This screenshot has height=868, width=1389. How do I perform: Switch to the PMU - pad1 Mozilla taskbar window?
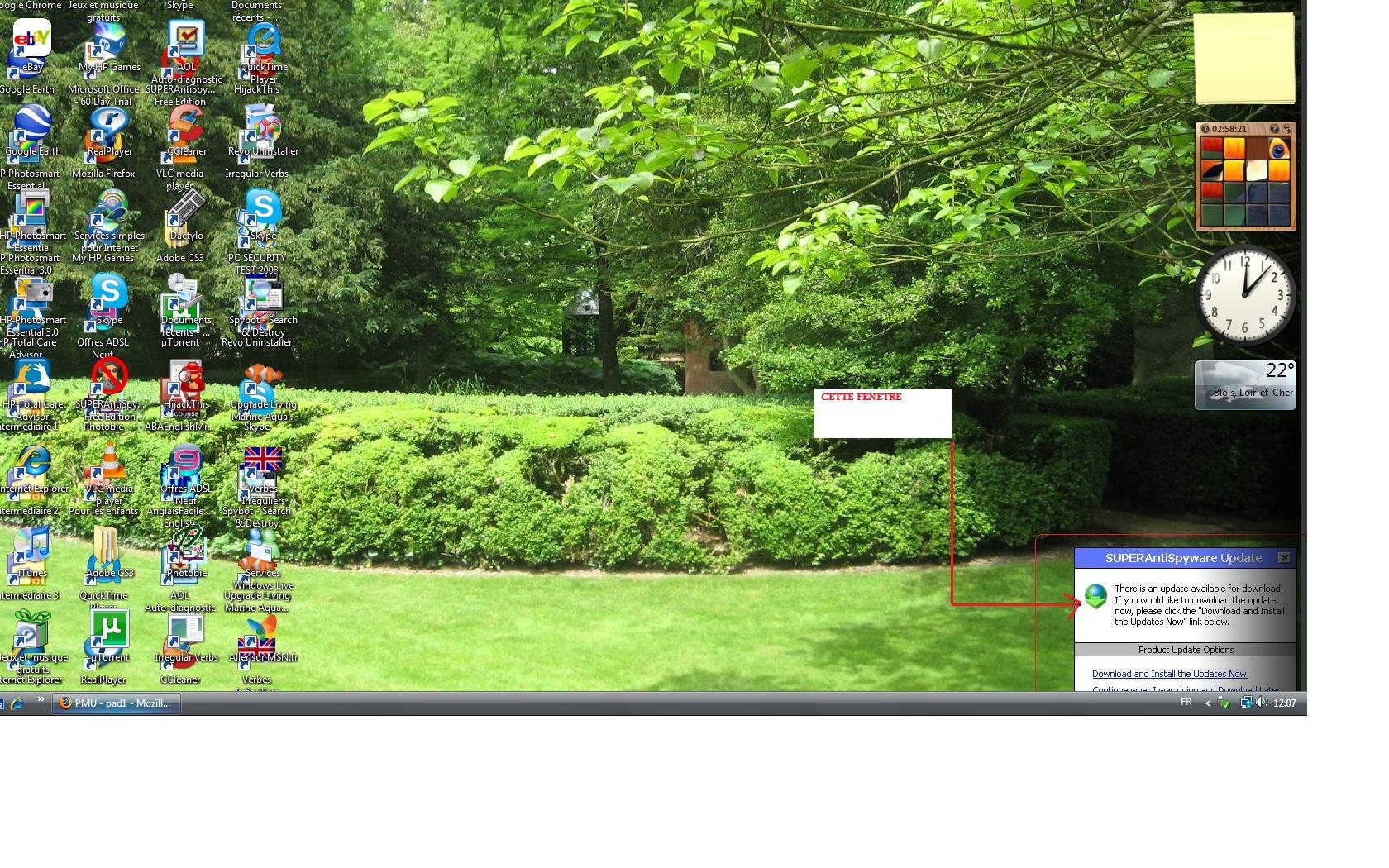(117, 703)
